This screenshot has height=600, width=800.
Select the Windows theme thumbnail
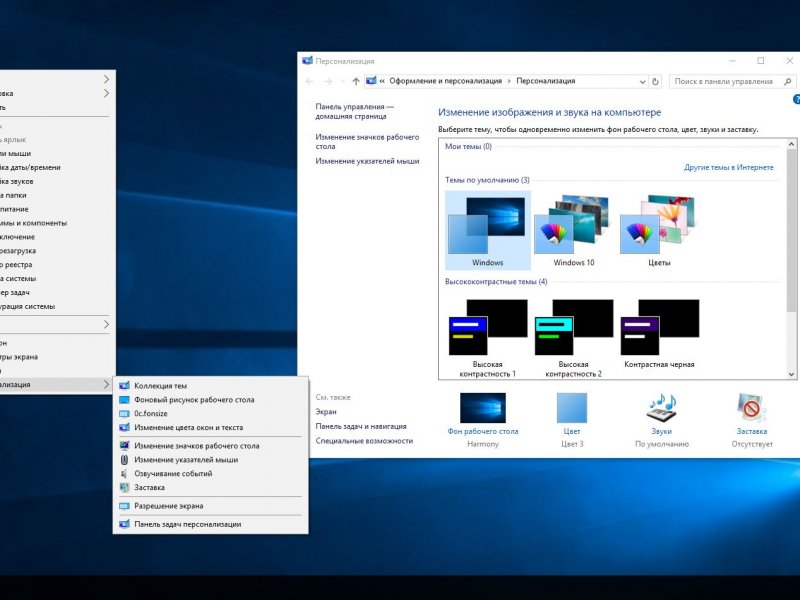point(487,230)
